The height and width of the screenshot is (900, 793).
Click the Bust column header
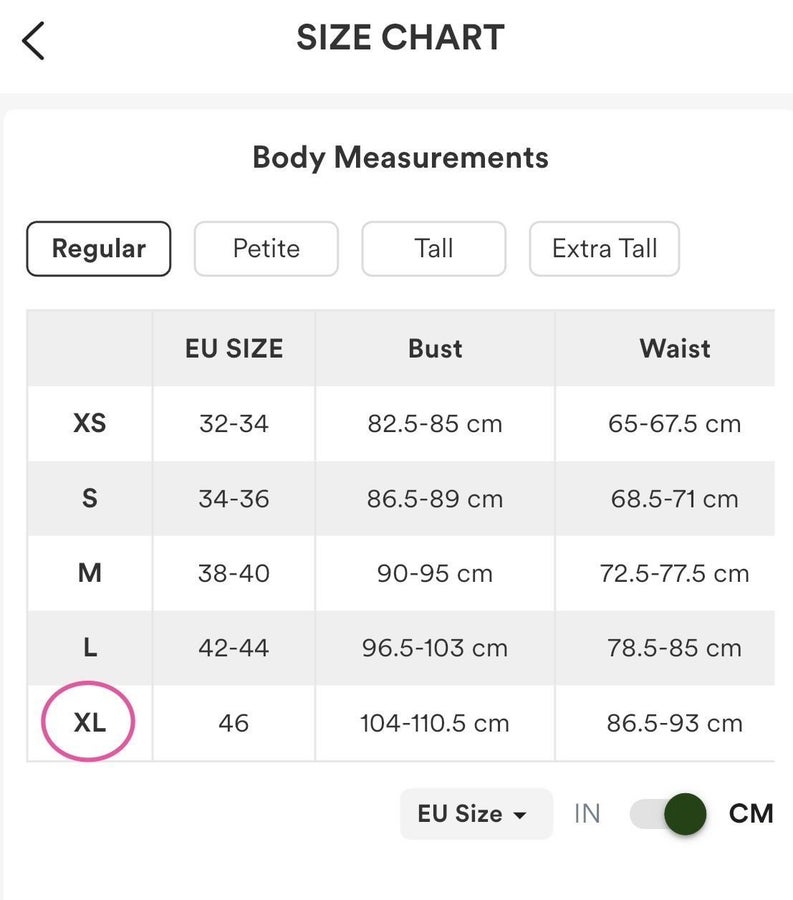point(435,348)
